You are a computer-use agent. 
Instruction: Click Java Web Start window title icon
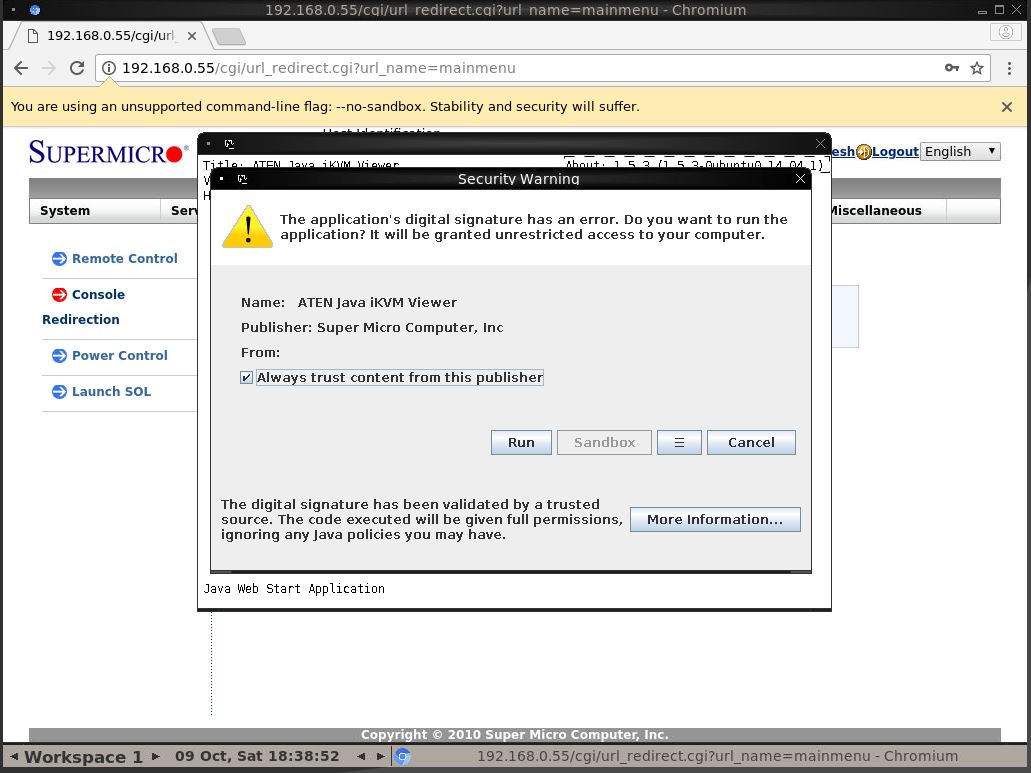pyautogui.click(x=229, y=143)
